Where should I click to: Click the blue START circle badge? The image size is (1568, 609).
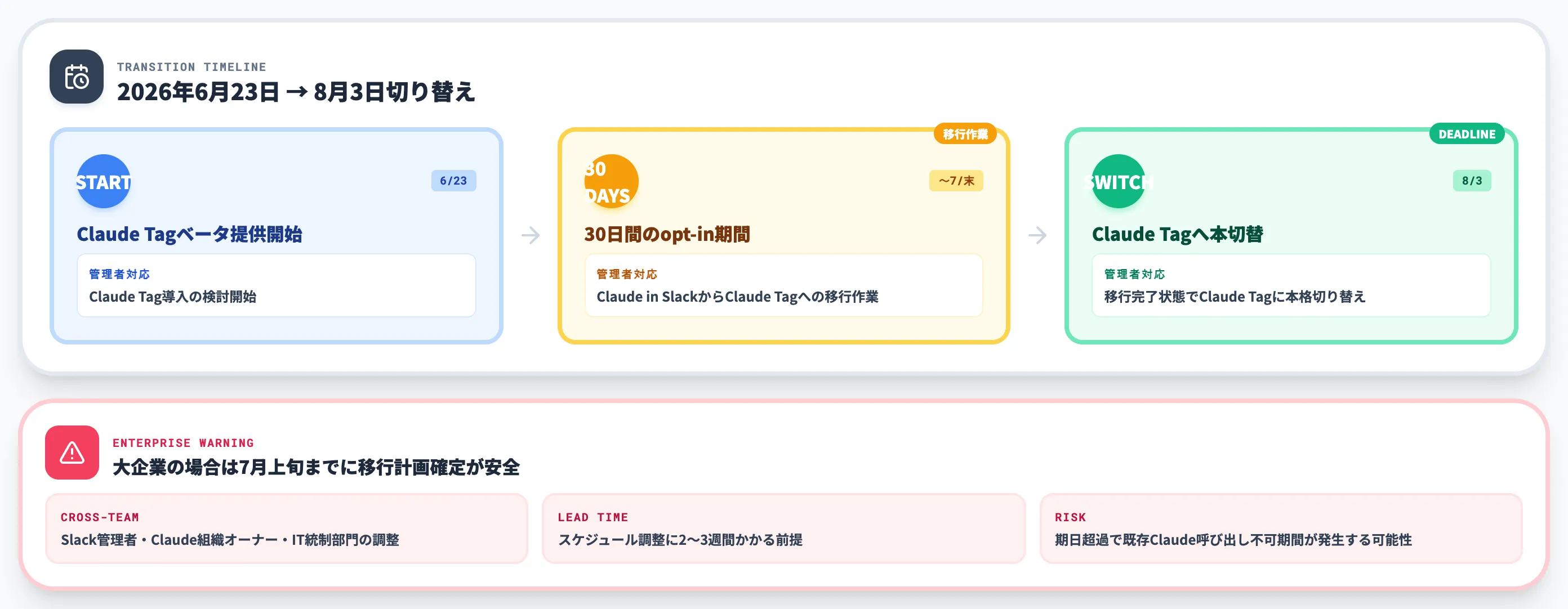[x=104, y=181]
